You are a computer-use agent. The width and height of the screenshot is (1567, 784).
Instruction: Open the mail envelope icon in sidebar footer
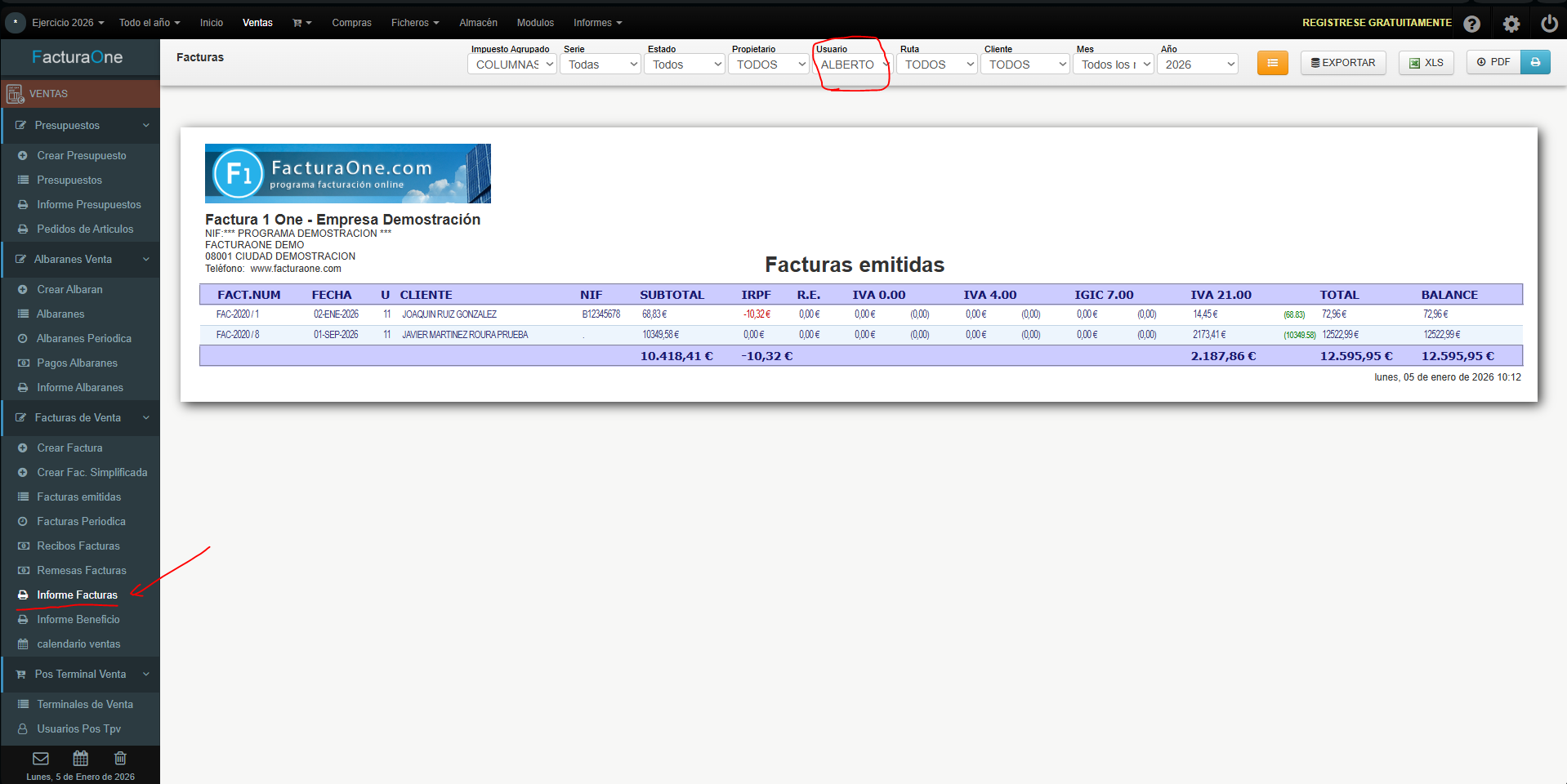[41, 758]
